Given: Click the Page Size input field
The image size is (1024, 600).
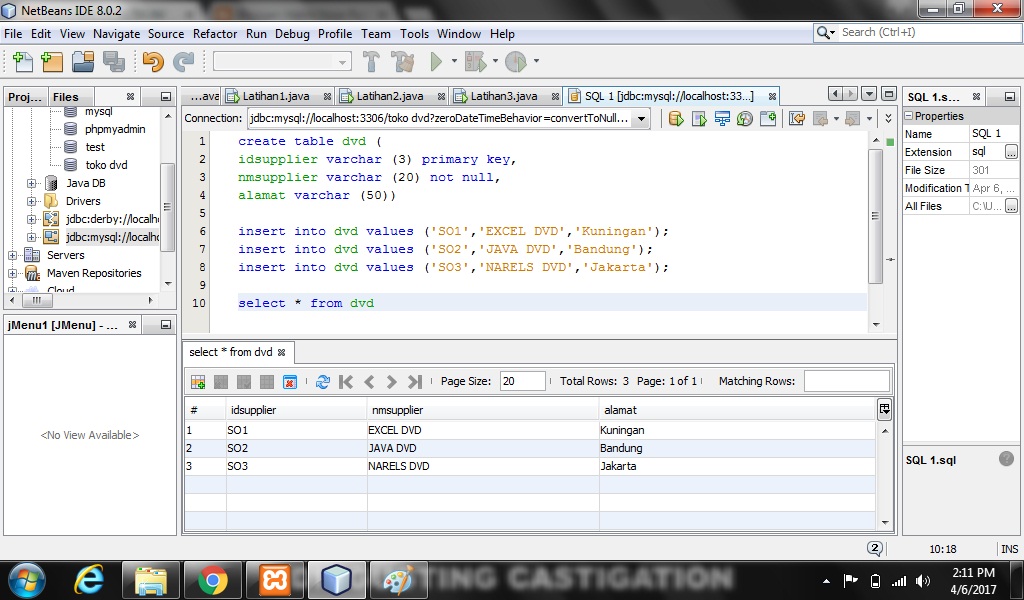Looking at the screenshot, I should [x=522, y=381].
